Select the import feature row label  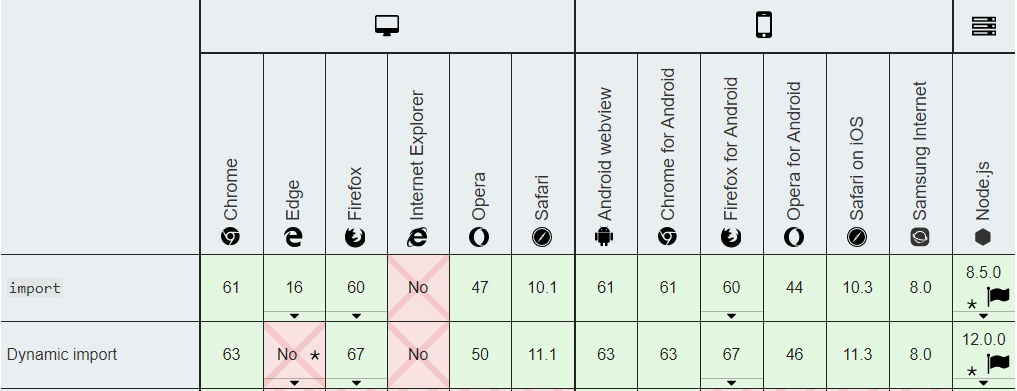pos(35,288)
